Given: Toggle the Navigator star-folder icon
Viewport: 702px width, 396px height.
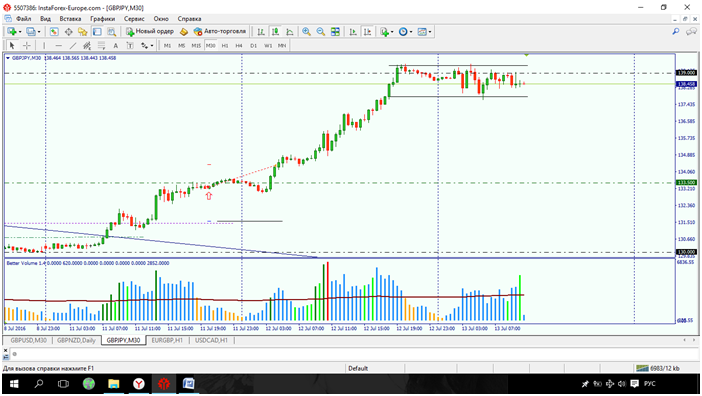Looking at the screenshot, I should tap(83, 31).
